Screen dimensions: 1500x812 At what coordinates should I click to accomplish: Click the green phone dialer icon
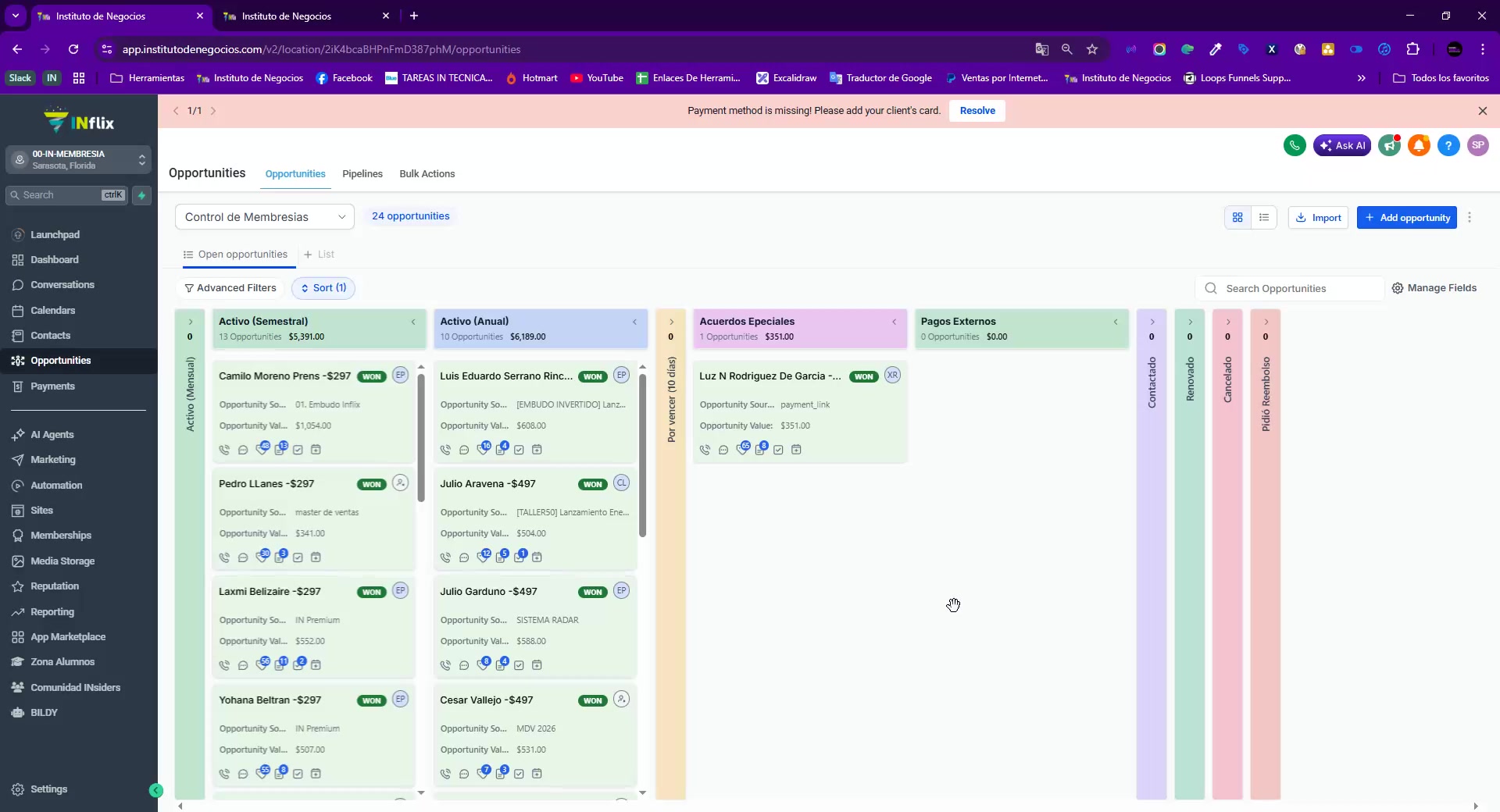tap(1295, 145)
